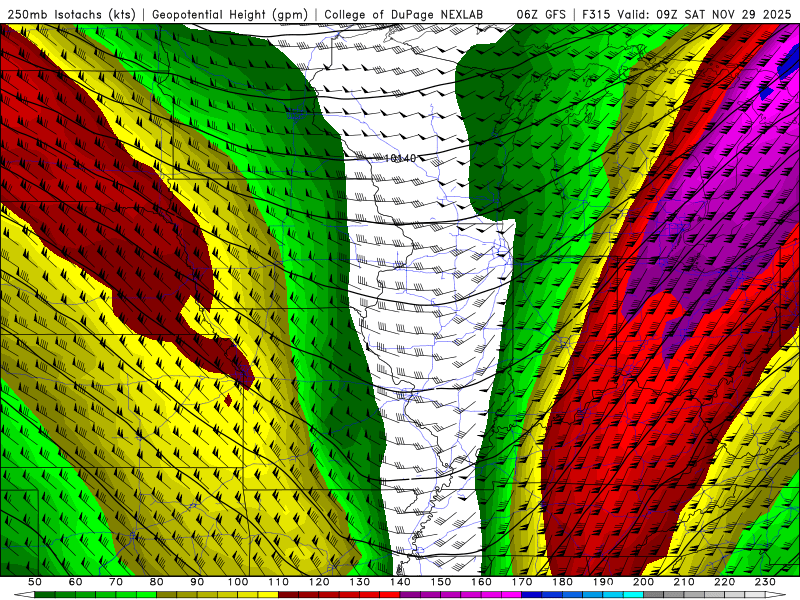Click the 140 value on the color scale
The height and width of the screenshot is (600, 800).
pos(400,582)
